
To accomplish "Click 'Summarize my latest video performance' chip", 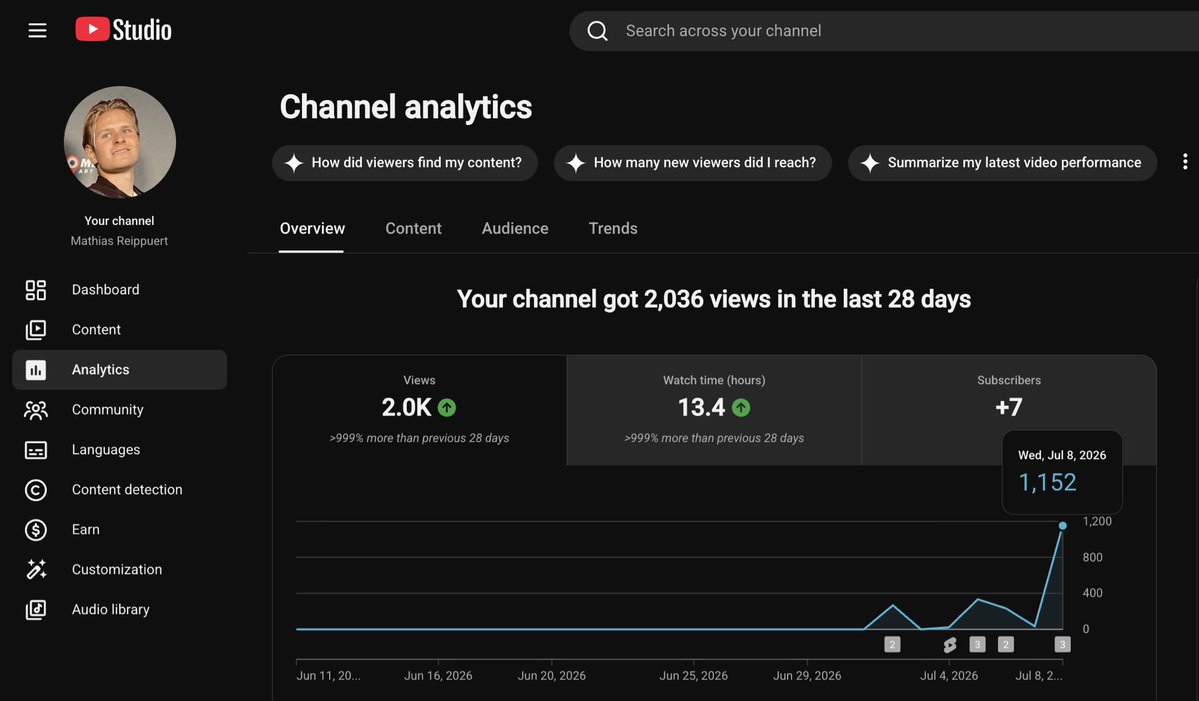I will coord(1002,163).
